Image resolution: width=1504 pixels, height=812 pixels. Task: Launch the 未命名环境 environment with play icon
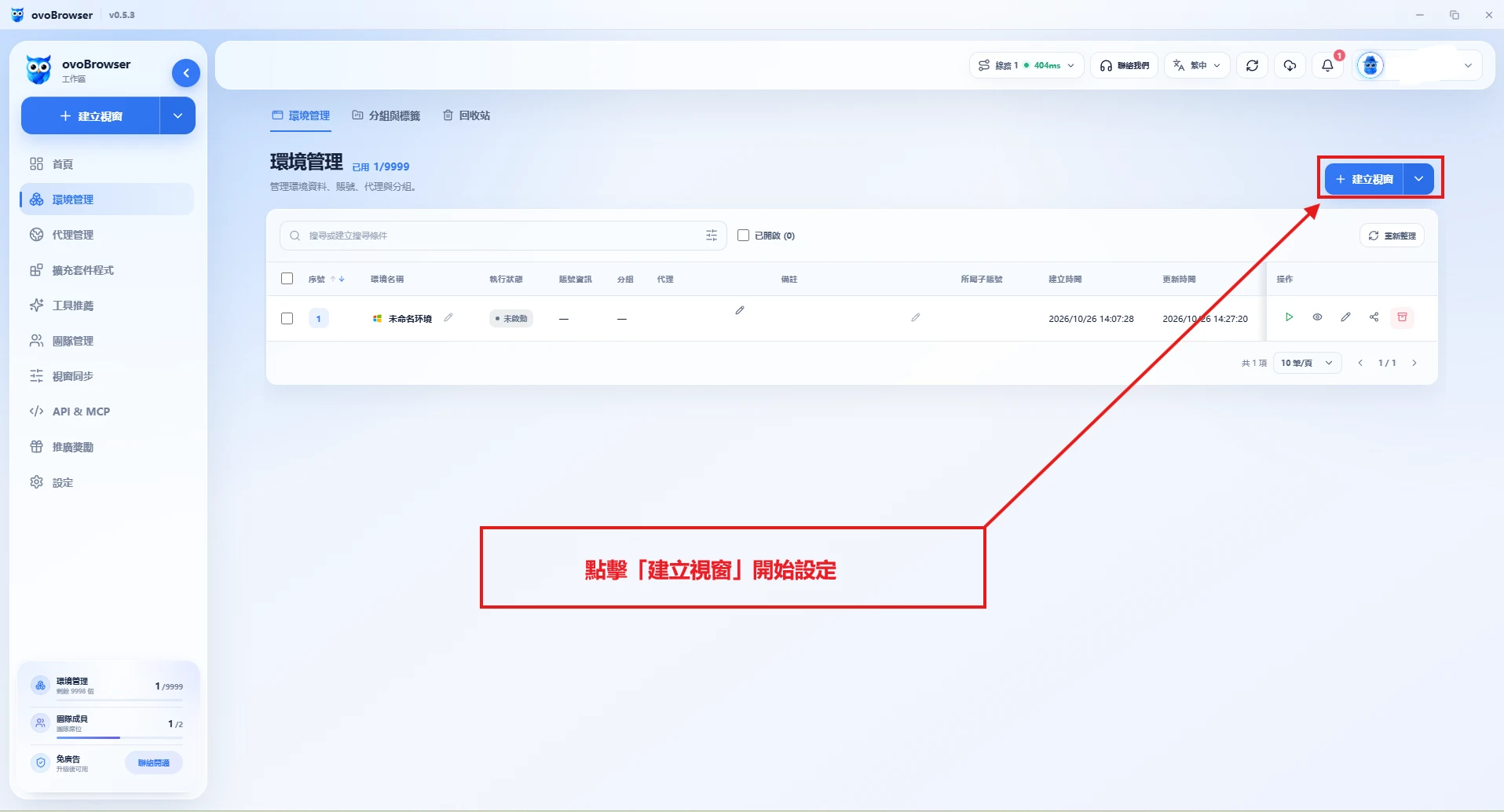point(1289,317)
